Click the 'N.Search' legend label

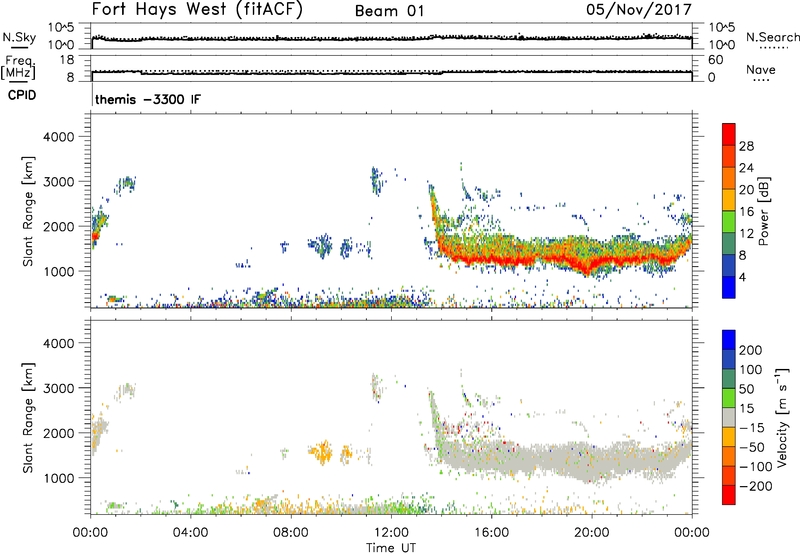772,37
